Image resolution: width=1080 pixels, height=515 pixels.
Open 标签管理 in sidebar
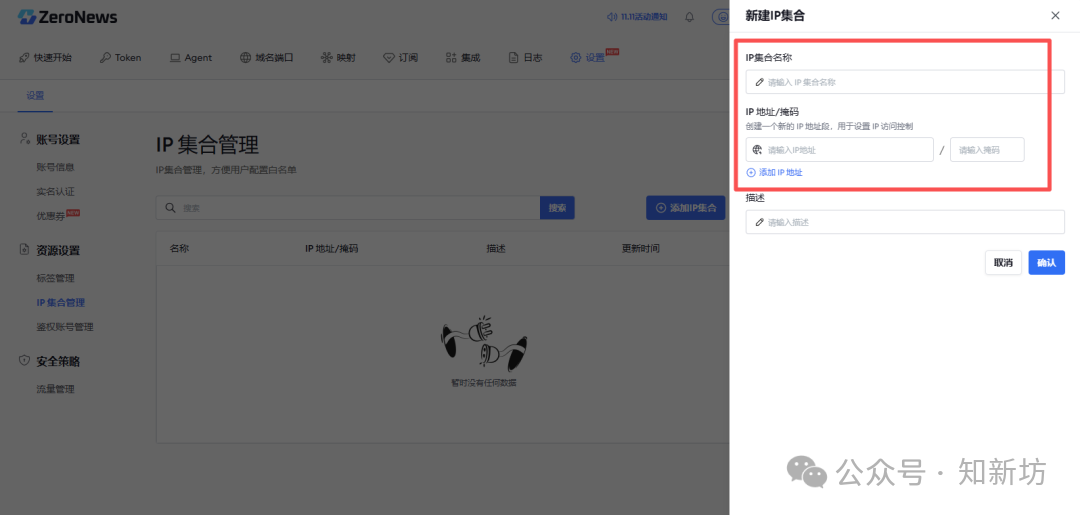(55, 278)
